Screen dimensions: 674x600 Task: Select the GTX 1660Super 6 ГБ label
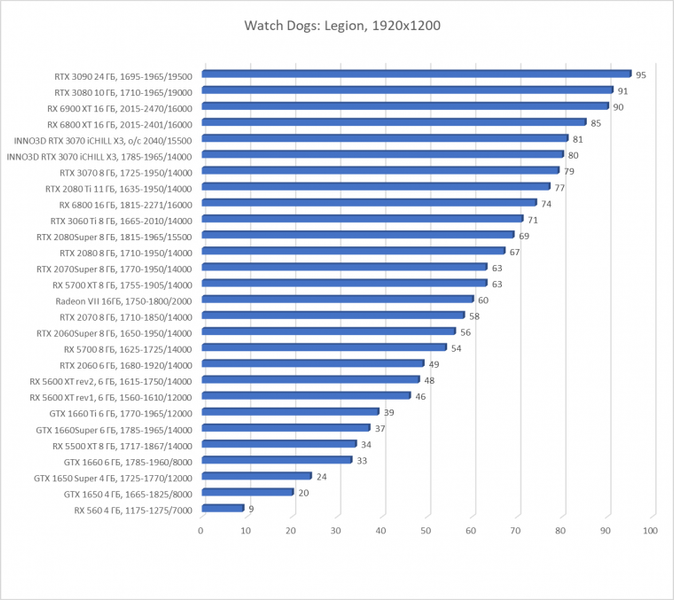(114, 430)
